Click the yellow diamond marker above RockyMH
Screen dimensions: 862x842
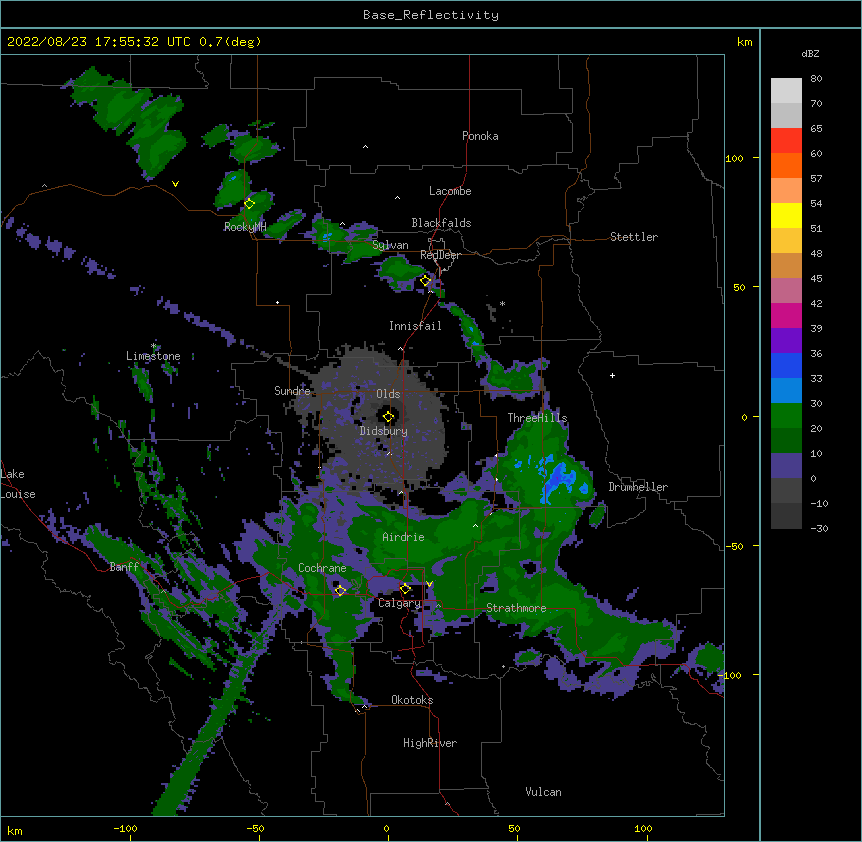(250, 204)
